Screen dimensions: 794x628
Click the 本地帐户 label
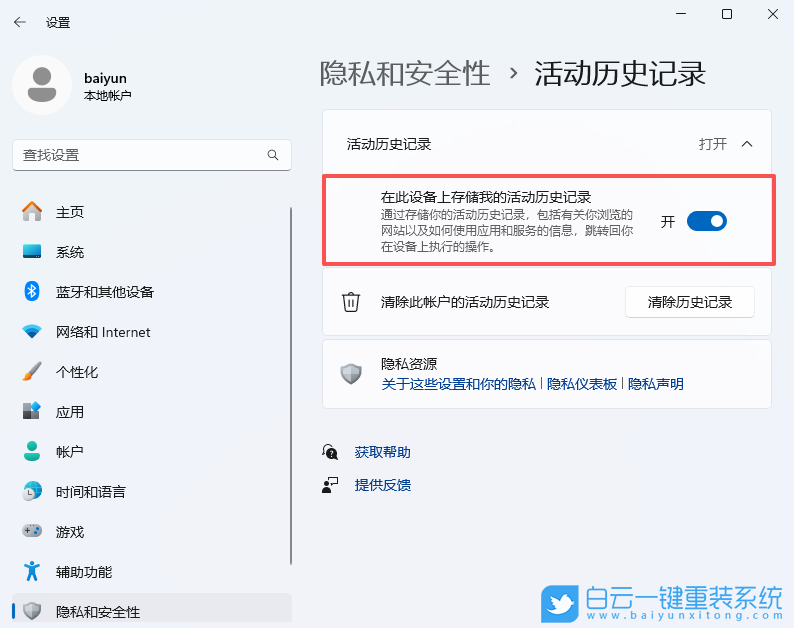(107, 95)
